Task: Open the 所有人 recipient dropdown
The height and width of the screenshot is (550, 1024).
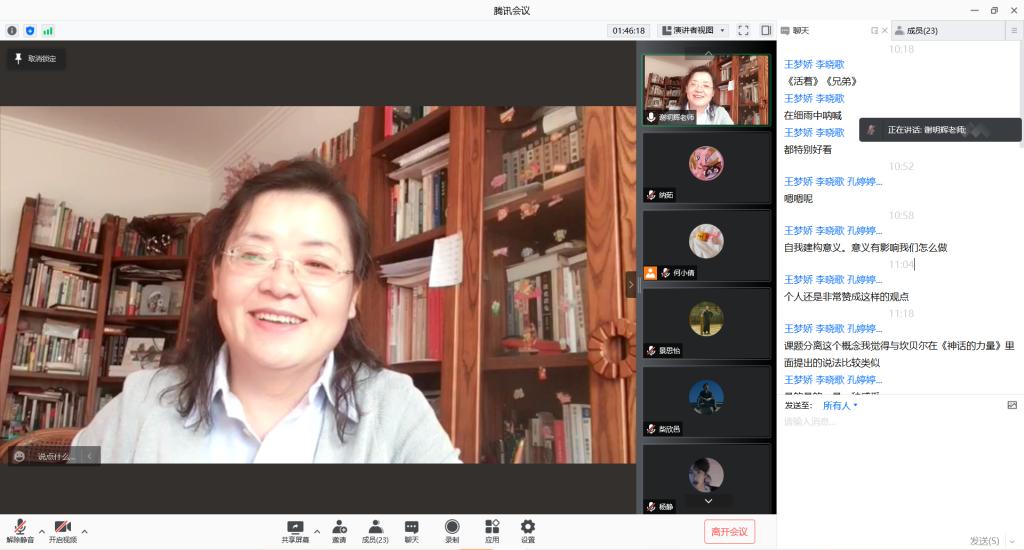Action: [x=840, y=405]
